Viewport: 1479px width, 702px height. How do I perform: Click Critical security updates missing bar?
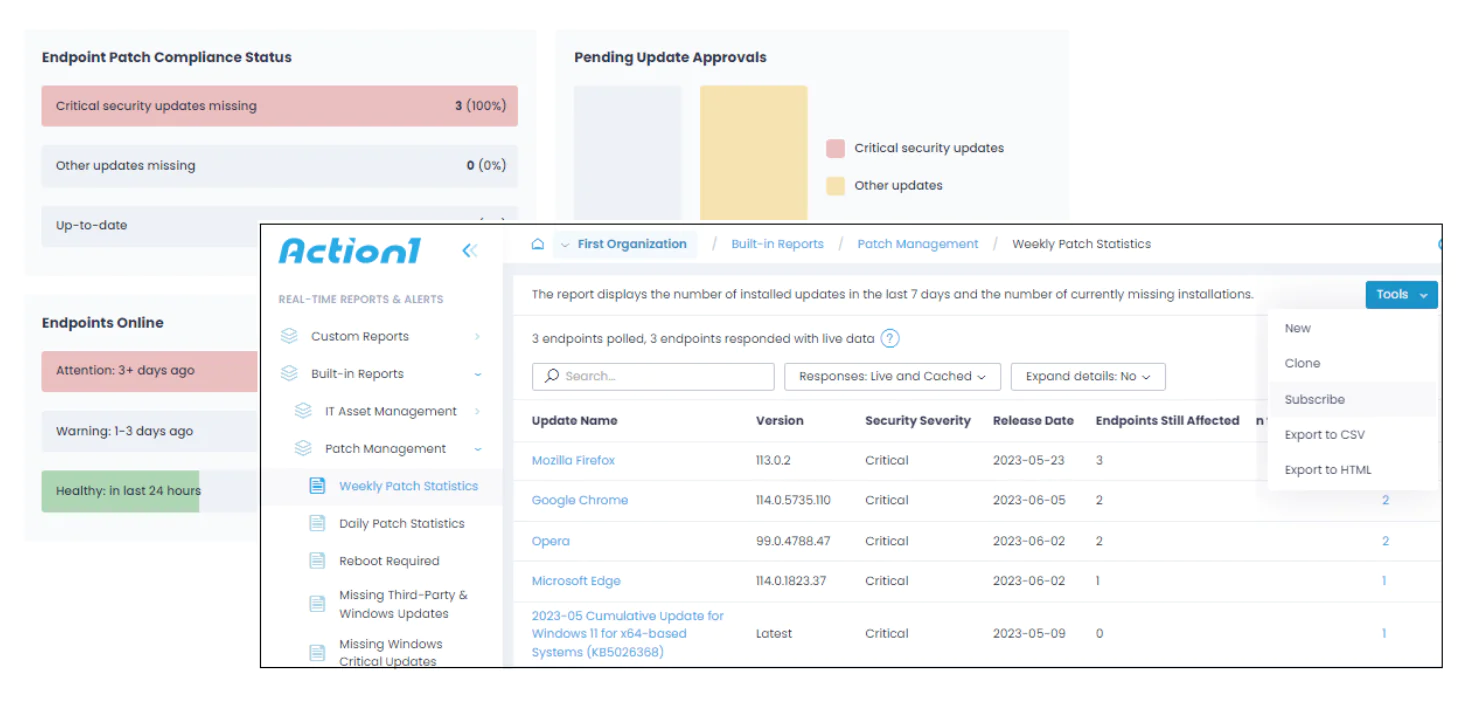pos(280,106)
